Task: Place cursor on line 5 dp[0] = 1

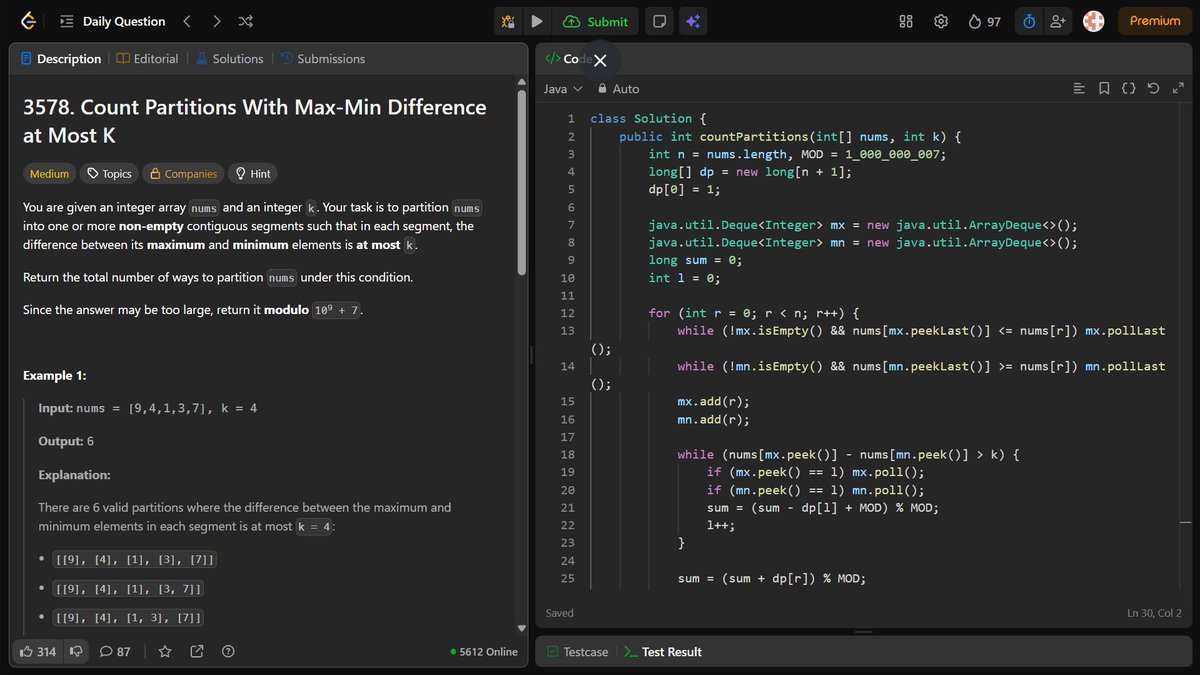Action: pyautogui.click(x=684, y=190)
